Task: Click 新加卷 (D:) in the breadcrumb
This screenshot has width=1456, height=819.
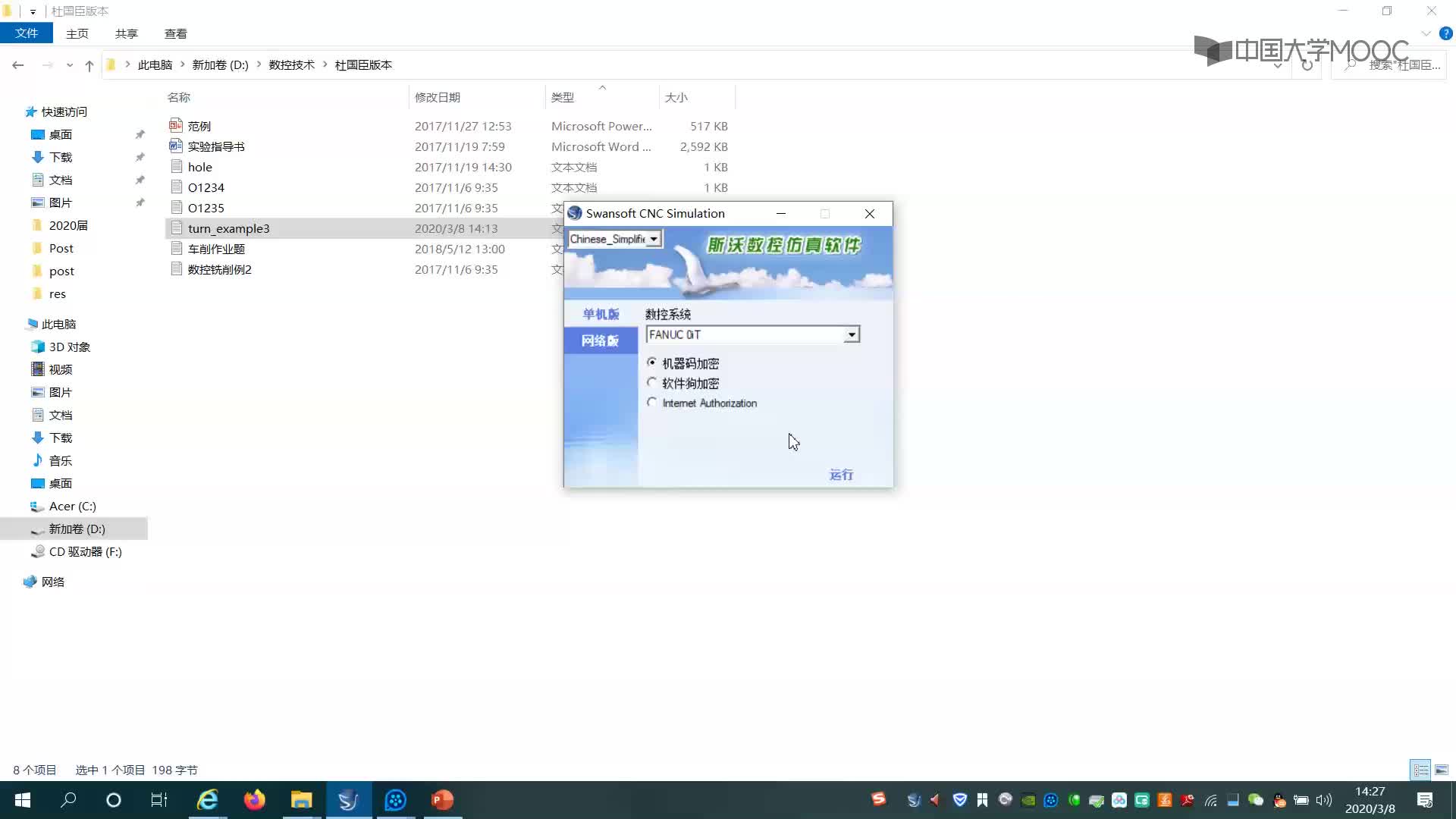Action: (x=220, y=65)
